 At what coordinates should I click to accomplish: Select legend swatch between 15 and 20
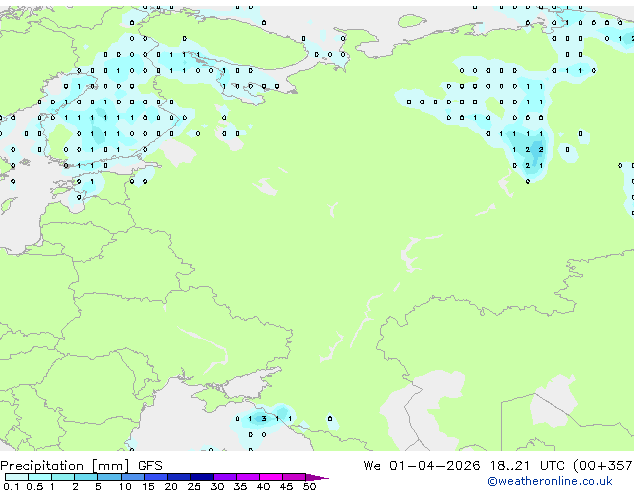(x=156, y=477)
